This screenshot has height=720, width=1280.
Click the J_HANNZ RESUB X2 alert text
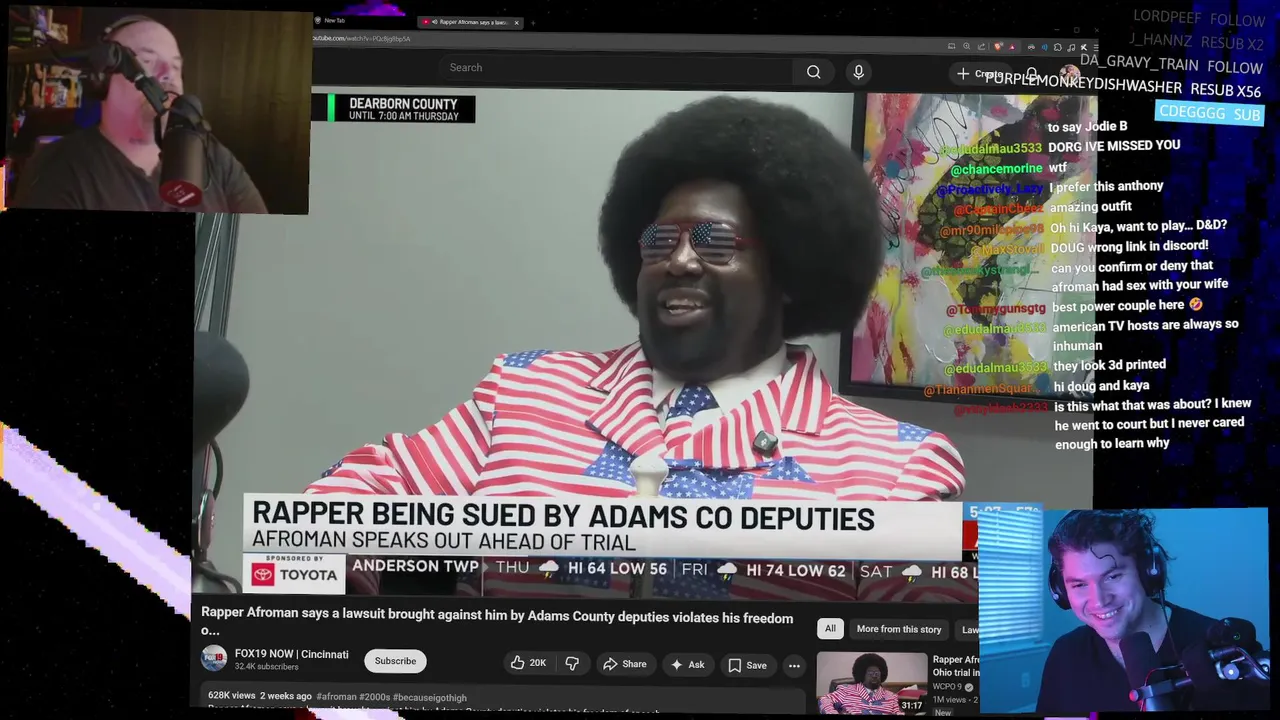[x=1197, y=42]
